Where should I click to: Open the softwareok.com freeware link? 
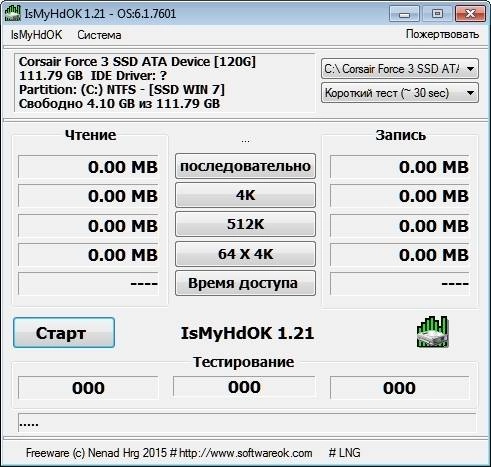pyautogui.click(x=169, y=453)
